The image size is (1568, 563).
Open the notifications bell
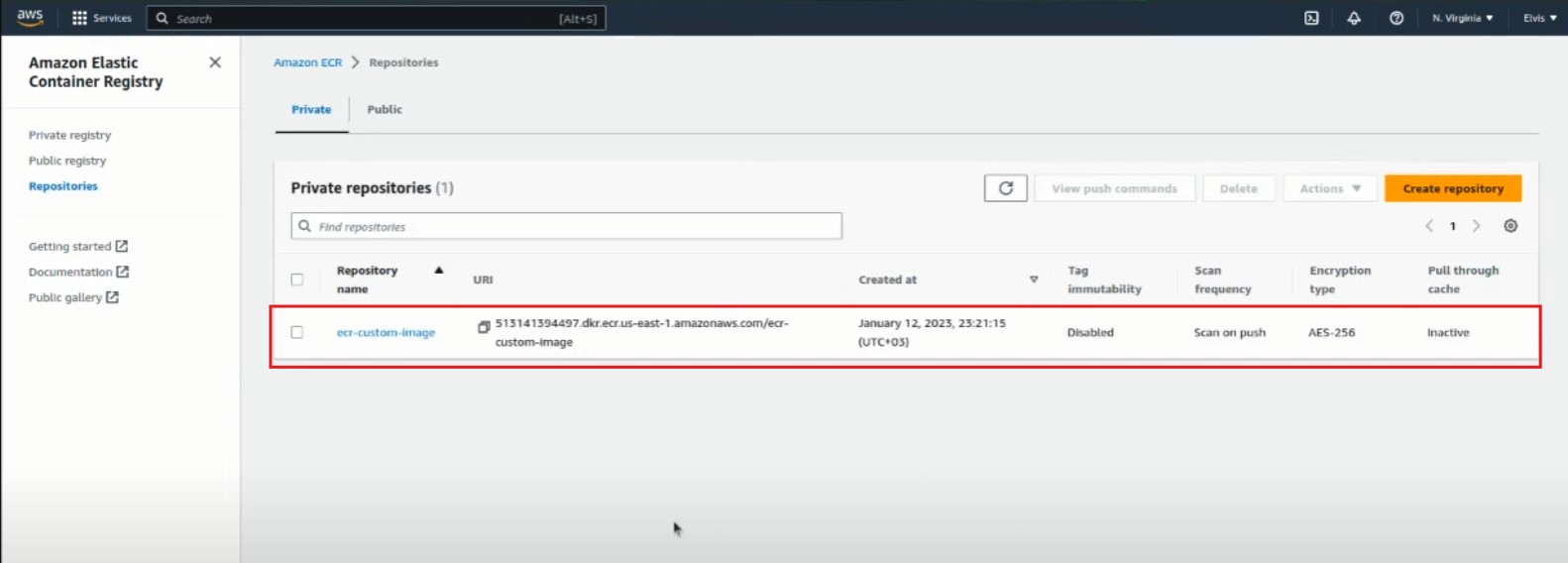[x=1354, y=18]
